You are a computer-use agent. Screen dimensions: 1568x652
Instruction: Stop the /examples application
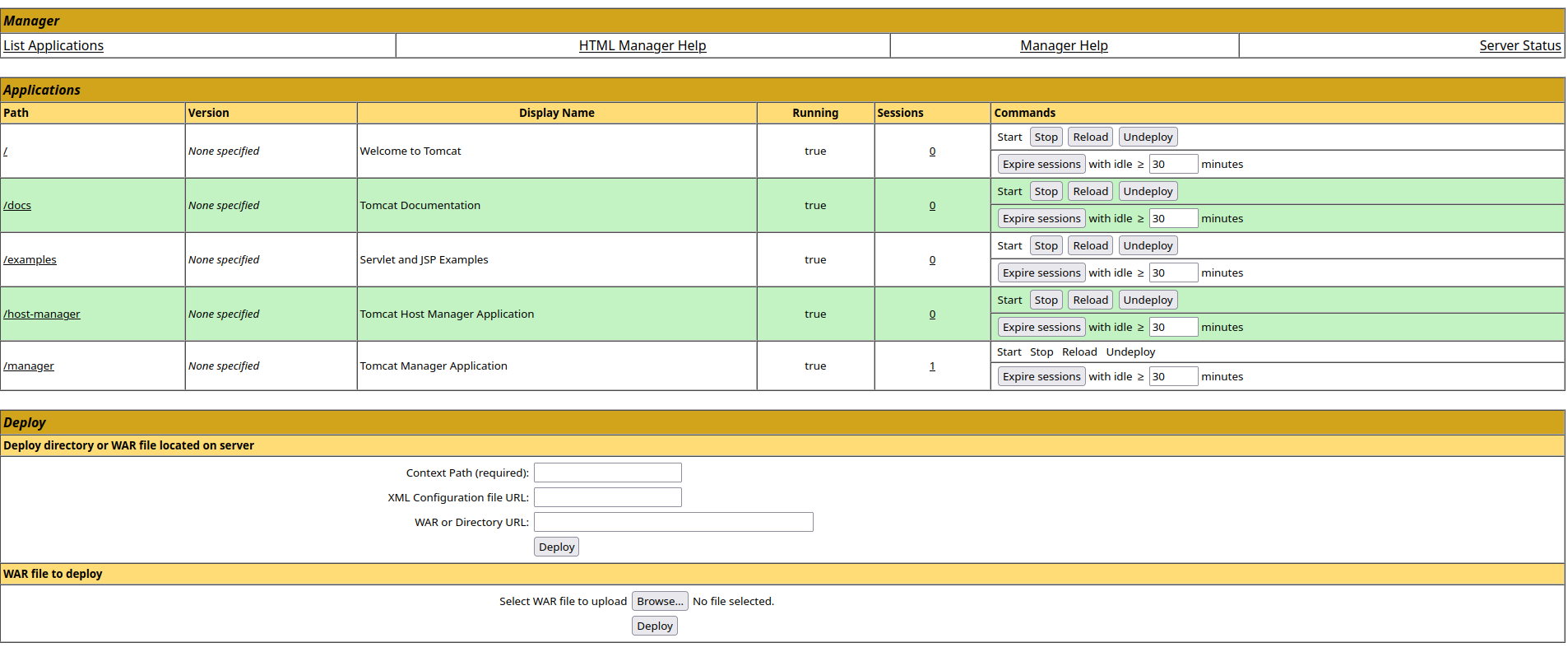pos(1046,246)
